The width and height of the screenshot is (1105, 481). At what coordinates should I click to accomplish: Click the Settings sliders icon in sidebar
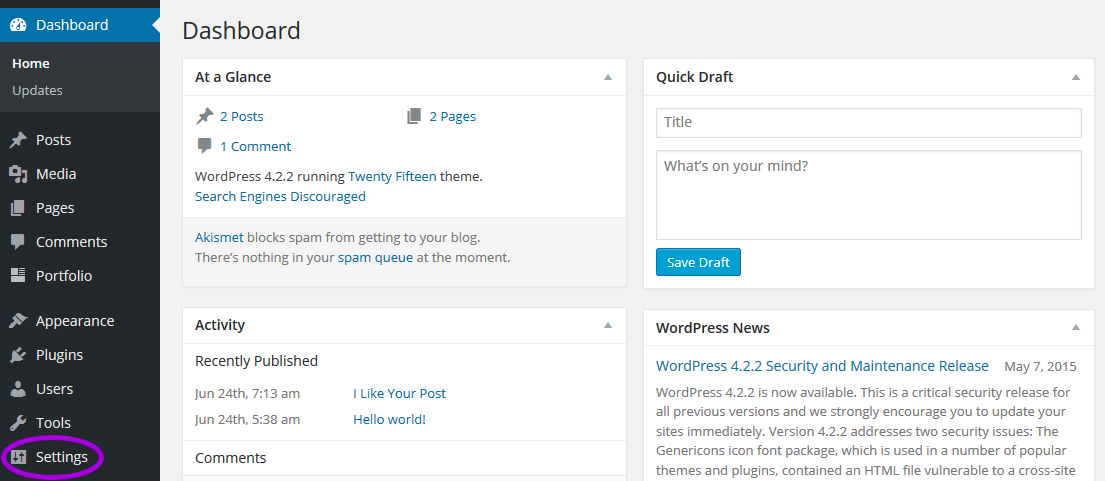coord(18,457)
